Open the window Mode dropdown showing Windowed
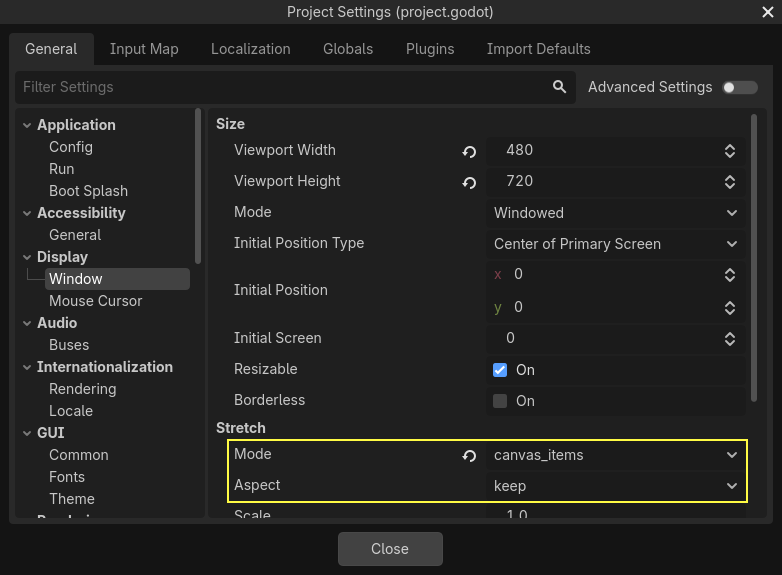 pyautogui.click(x=615, y=213)
